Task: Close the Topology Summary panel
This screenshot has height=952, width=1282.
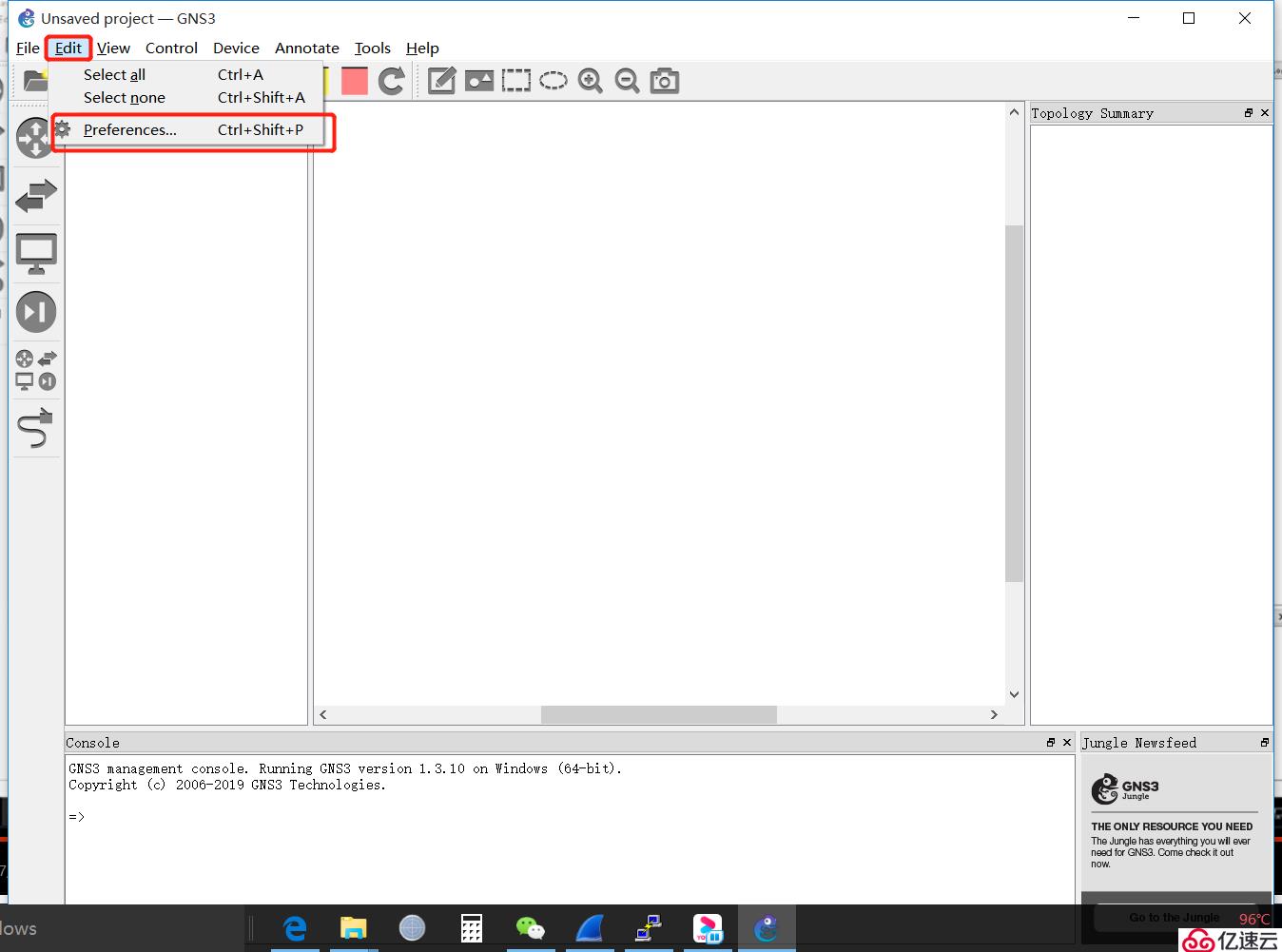Action: click(1265, 112)
